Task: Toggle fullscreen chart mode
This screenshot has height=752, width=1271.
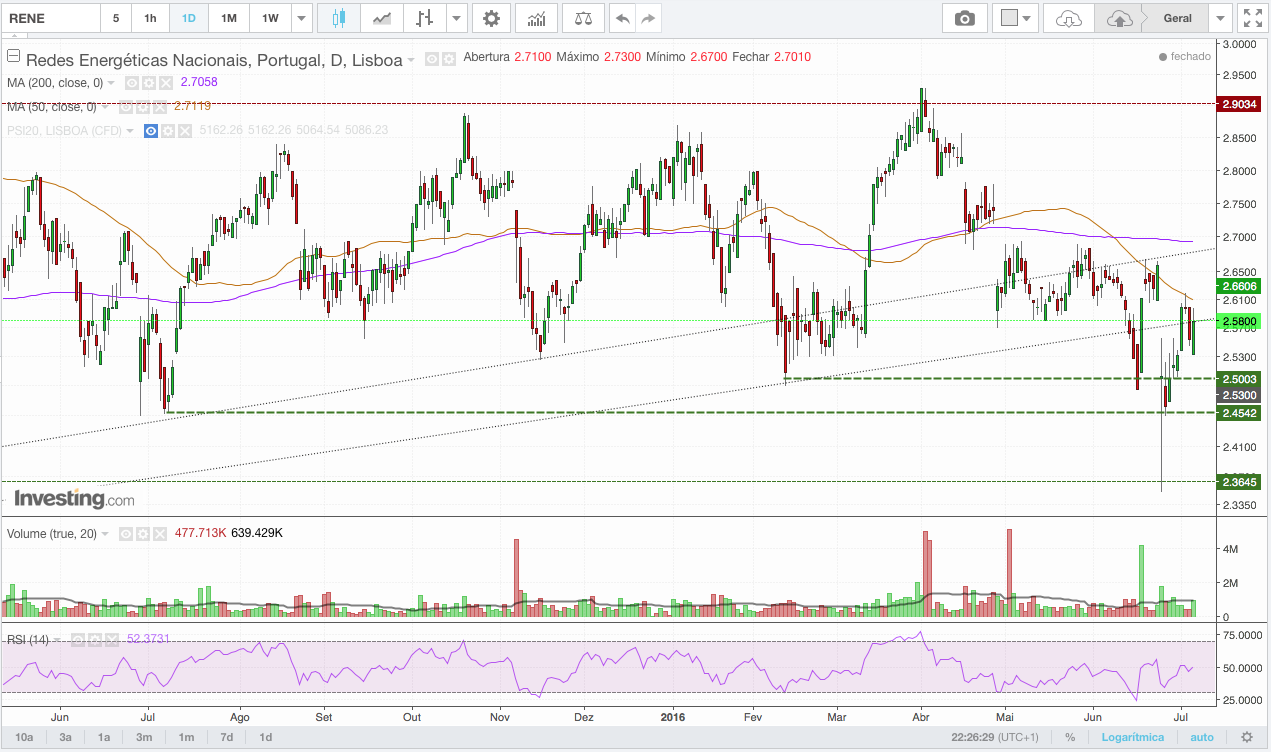Action: tap(1252, 18)
